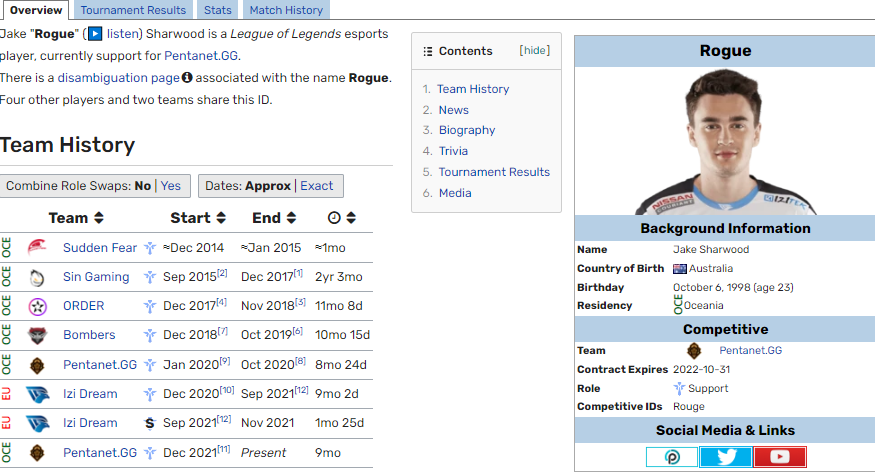Open the Bombers team link

89,335
